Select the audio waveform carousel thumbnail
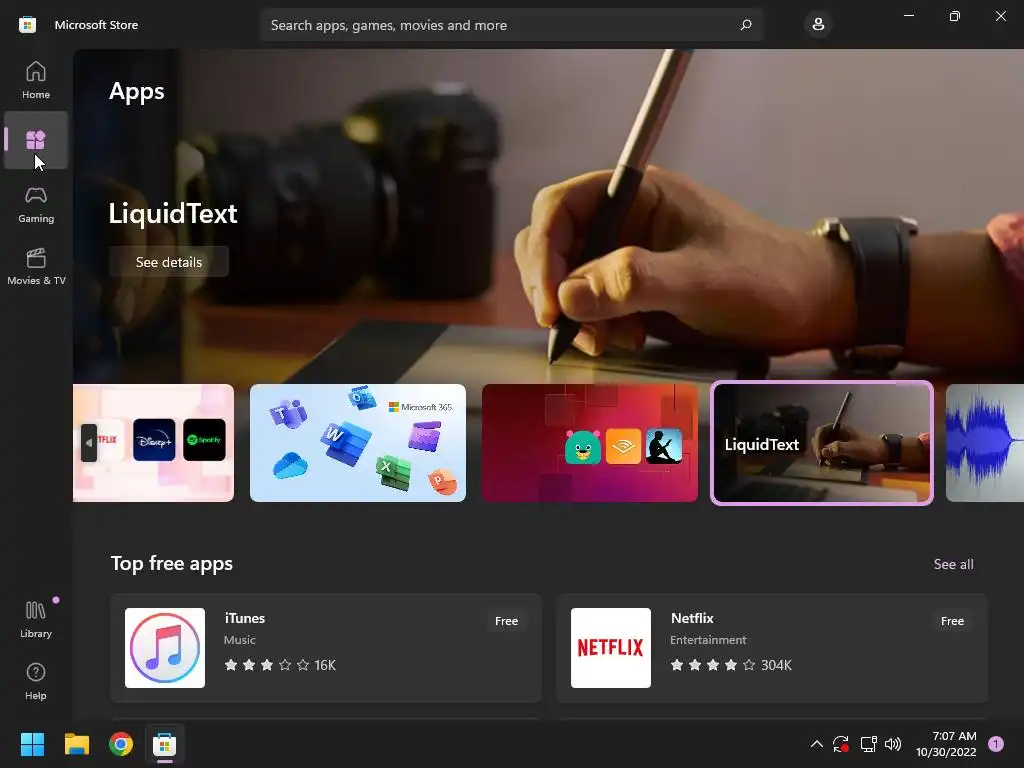Viewport: 1024px width, 768px height. tap(985, 443)
